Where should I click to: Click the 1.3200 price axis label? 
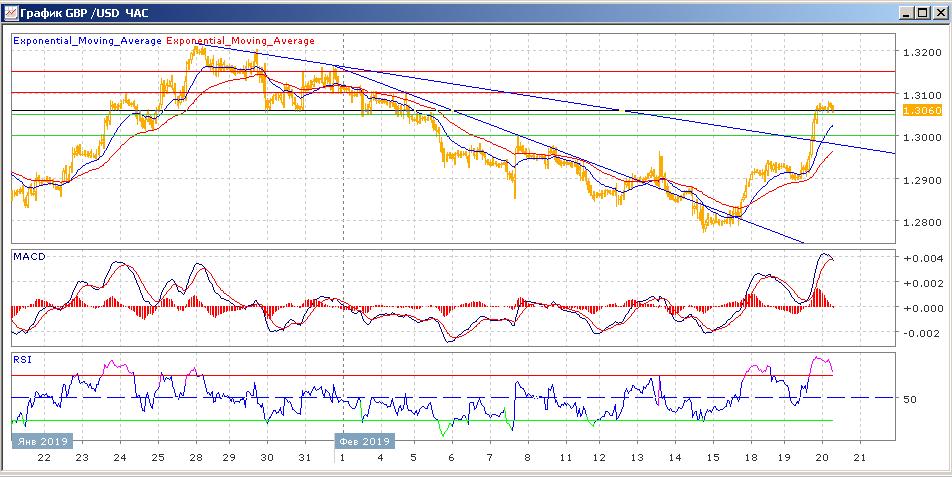[x=922, y=53]
